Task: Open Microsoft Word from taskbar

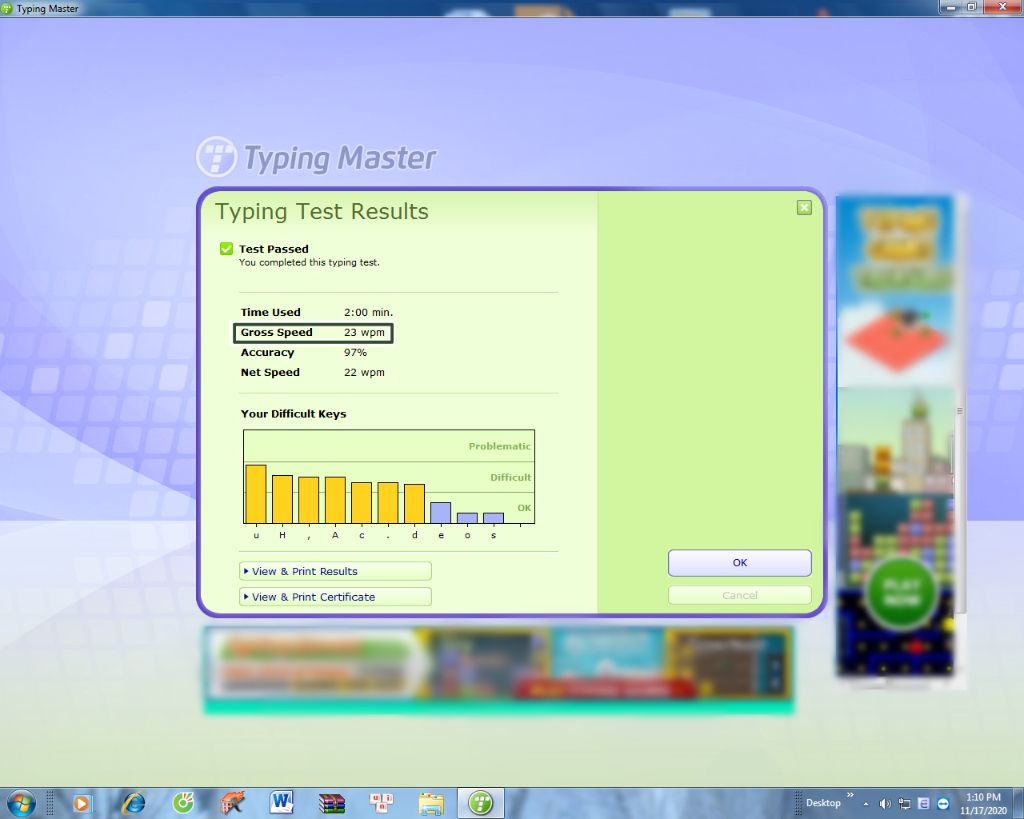Action: (x=282, y=803)
